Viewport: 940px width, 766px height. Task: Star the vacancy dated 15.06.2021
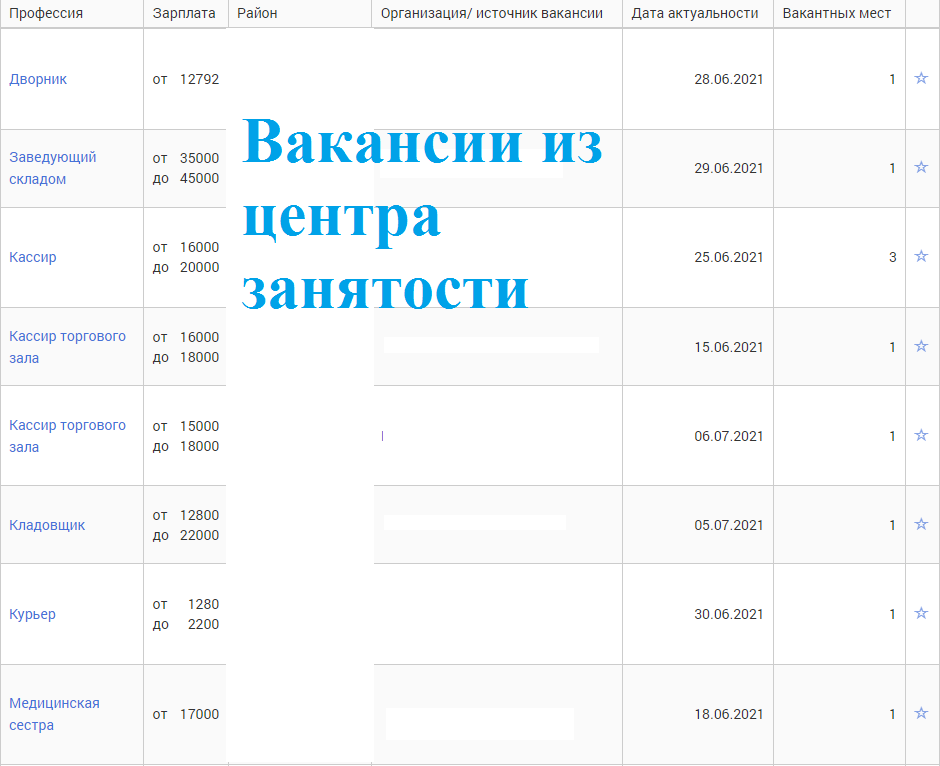tap(921, 346)
